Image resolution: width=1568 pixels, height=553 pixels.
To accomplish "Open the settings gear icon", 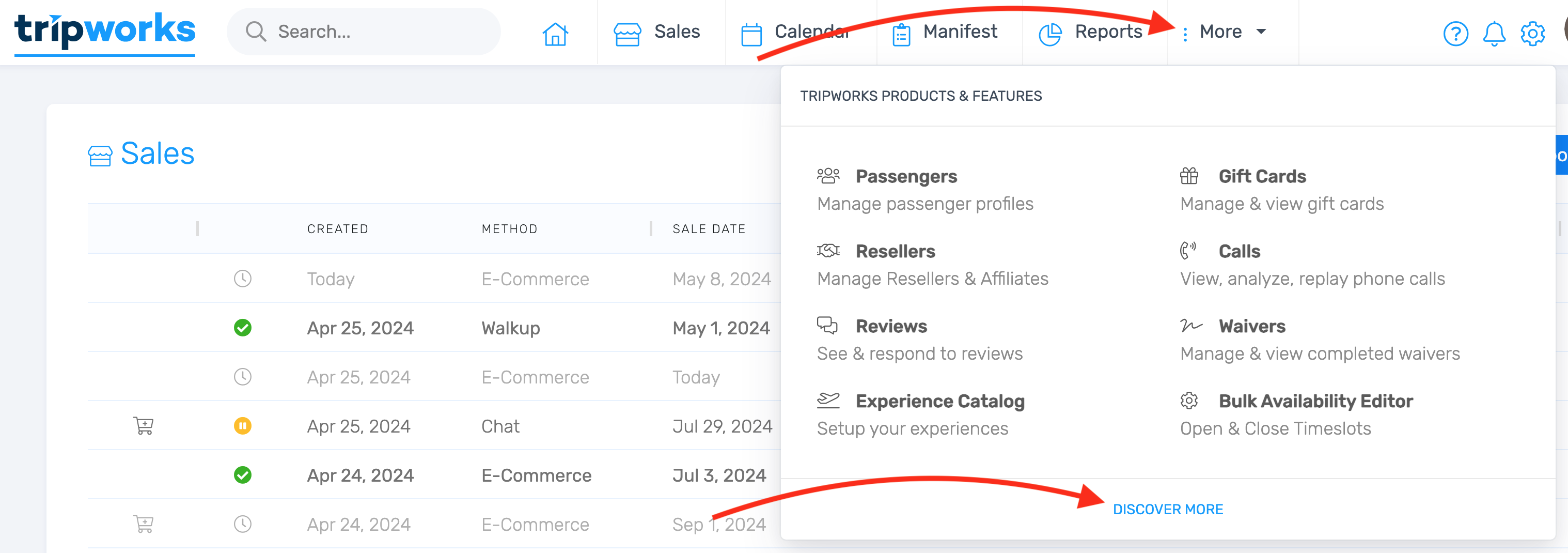I will (1532, 34).
